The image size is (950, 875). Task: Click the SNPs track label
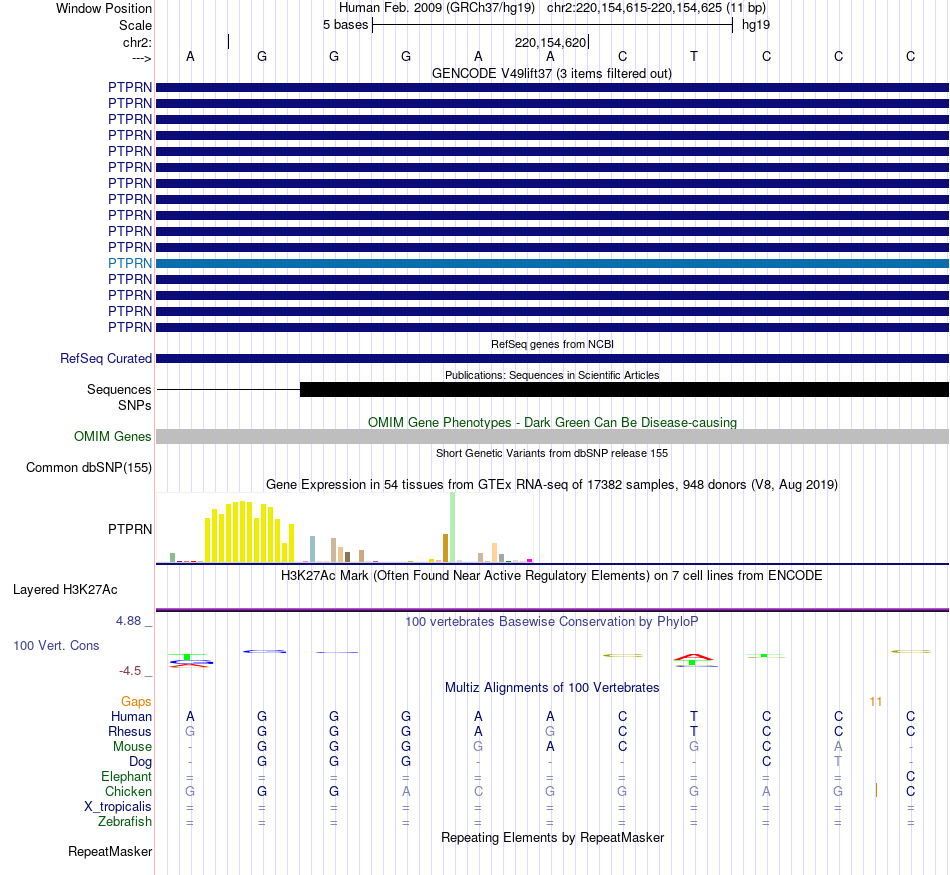pos(135,405)
